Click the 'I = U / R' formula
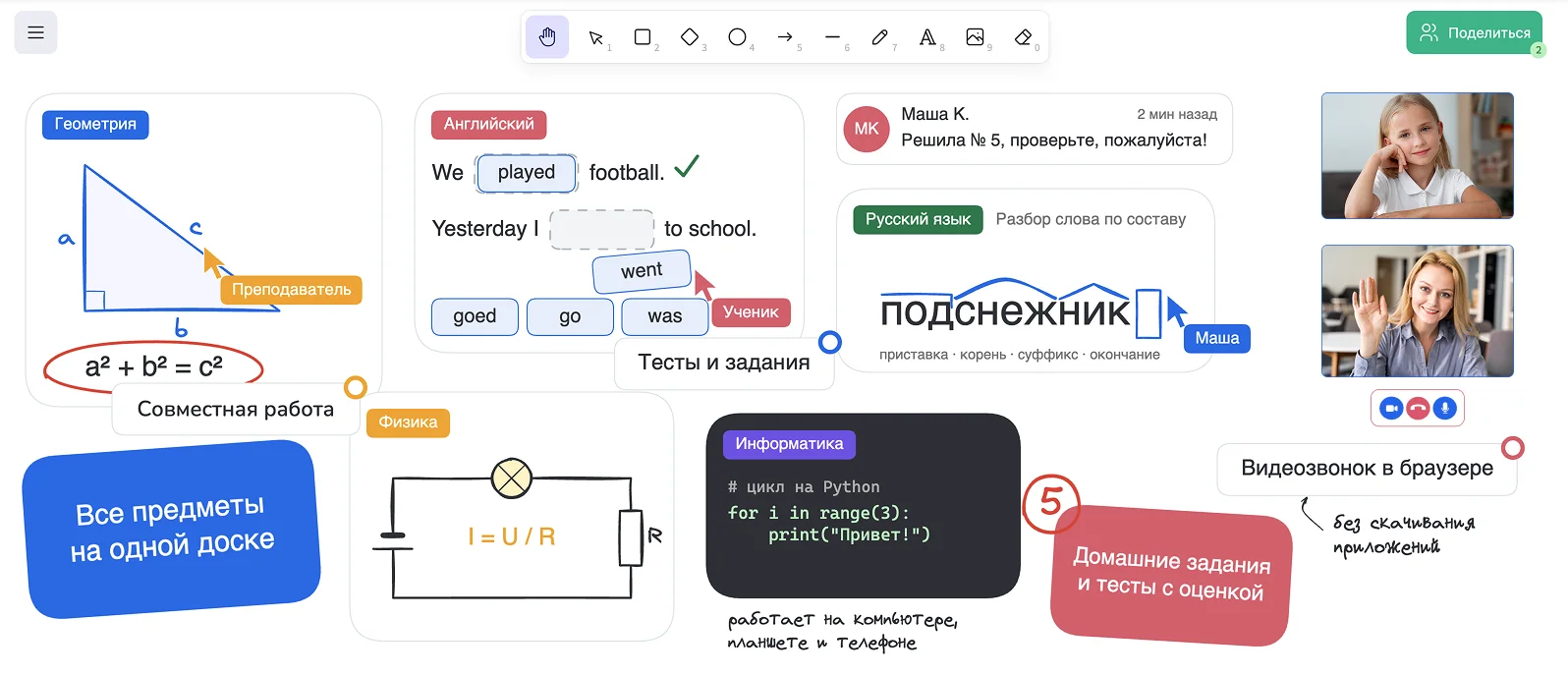Image resolution: width=1568 pixels, height=675 pixels. point(512,536)
